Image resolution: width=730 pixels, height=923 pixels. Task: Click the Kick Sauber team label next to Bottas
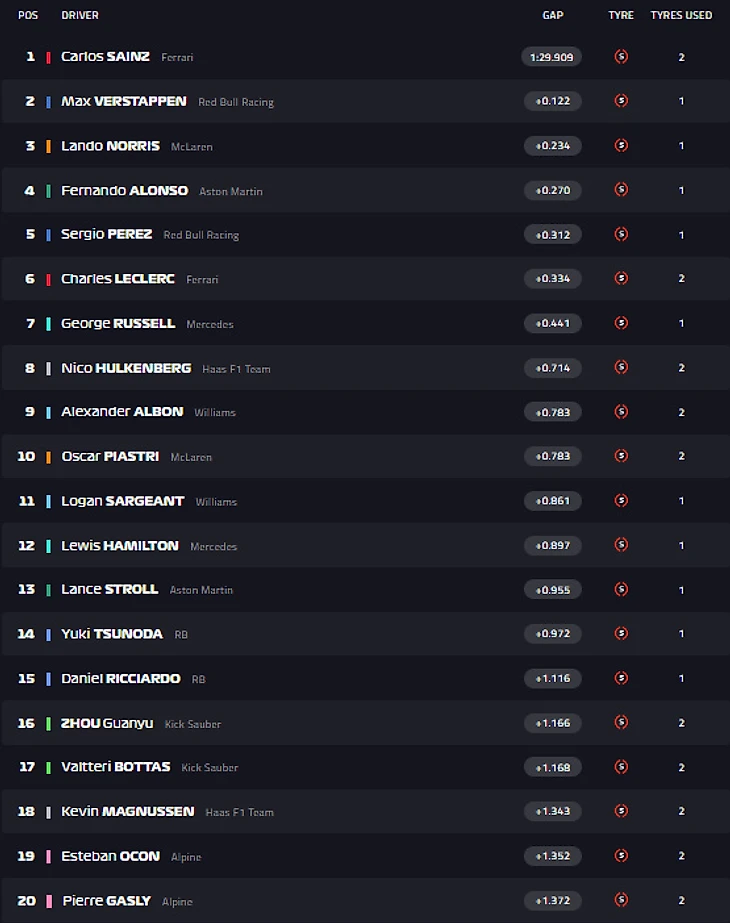(x=210, y=768)
